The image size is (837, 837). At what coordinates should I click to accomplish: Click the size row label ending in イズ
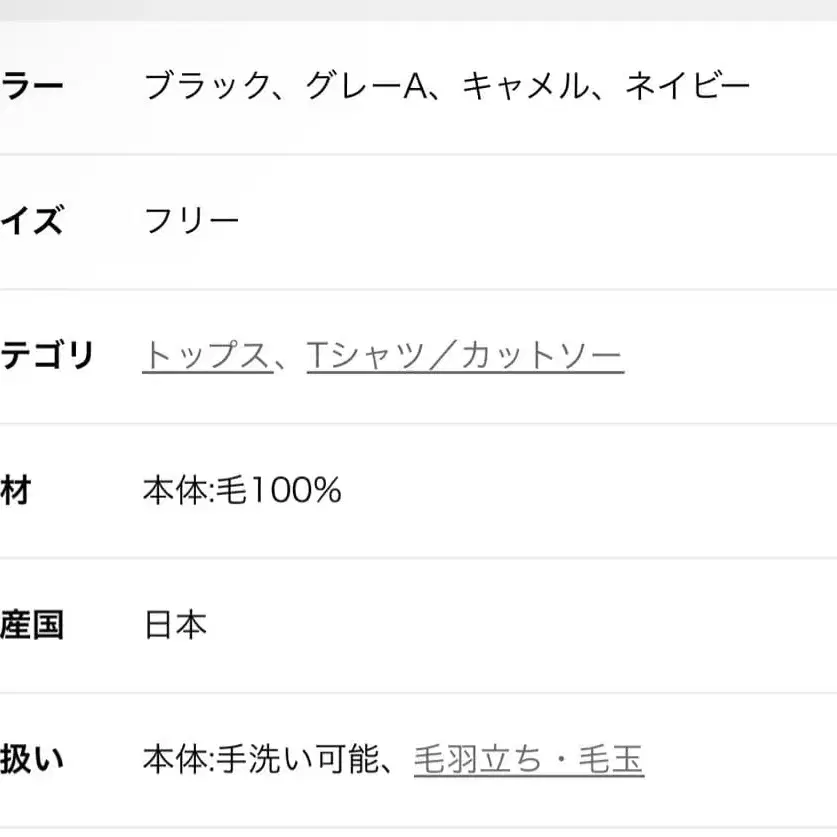point(32,221)
